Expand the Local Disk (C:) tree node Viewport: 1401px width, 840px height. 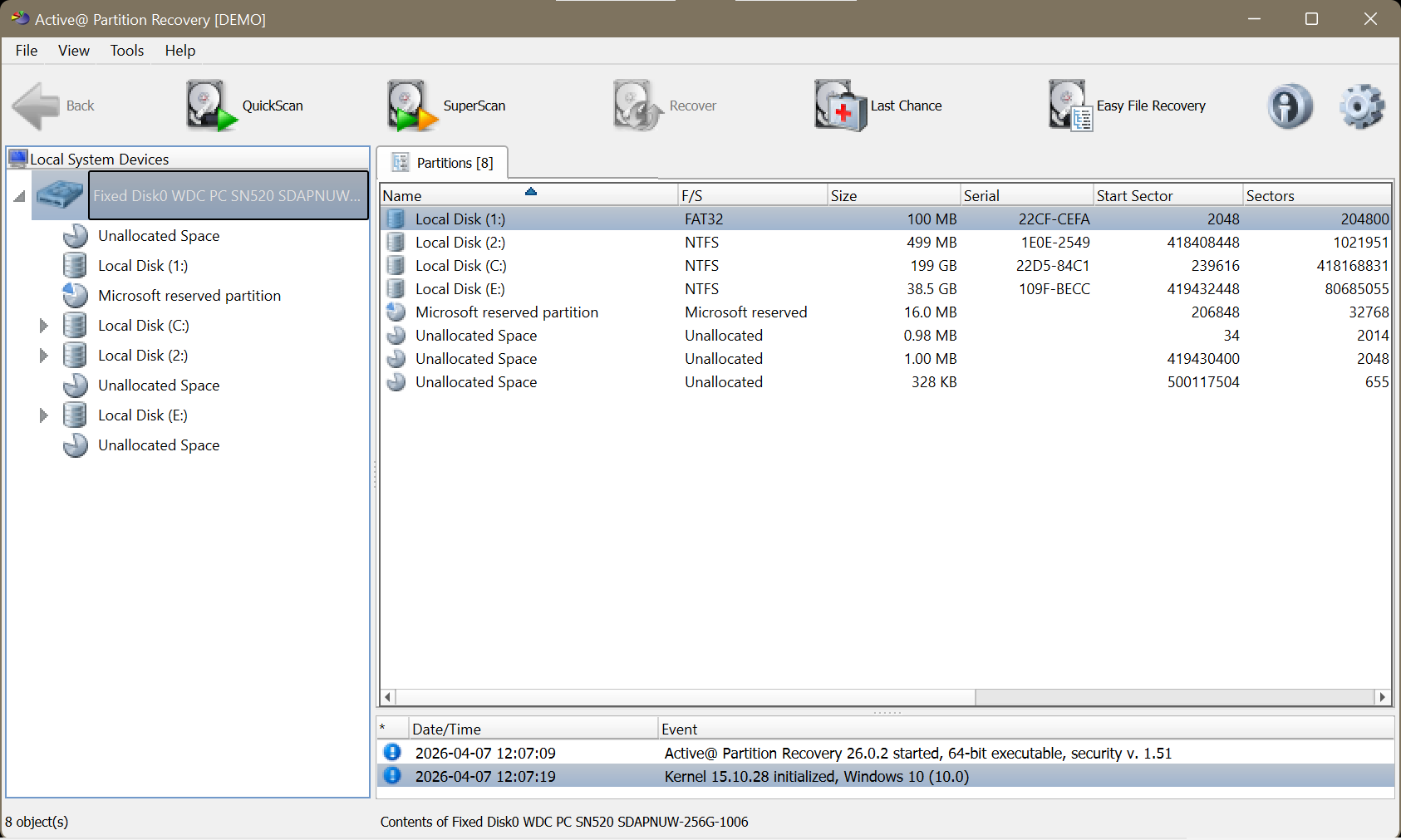(44, 325)
